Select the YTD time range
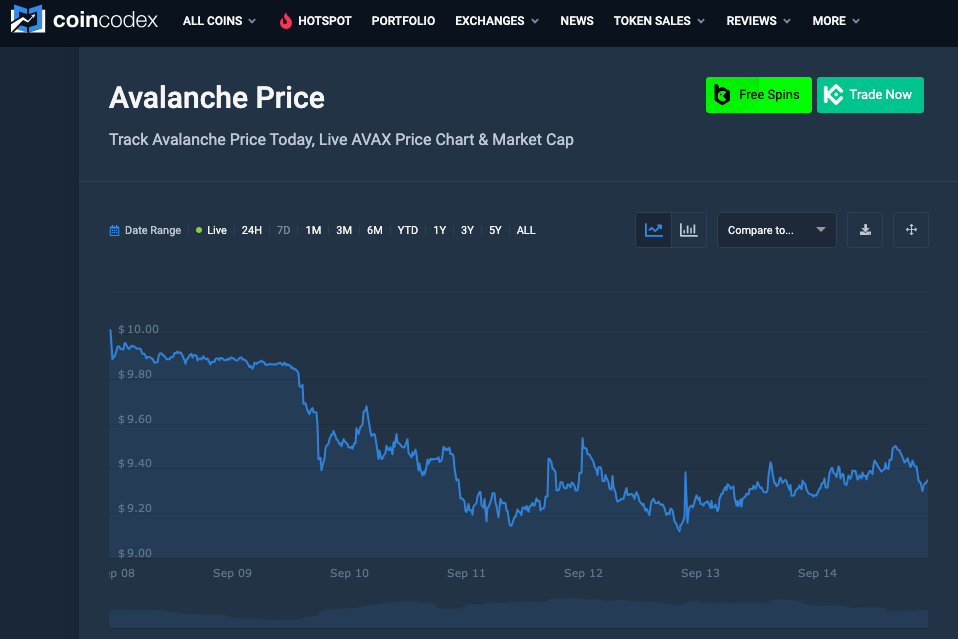Viewport: 958px width, 639px height. (408, 230)
